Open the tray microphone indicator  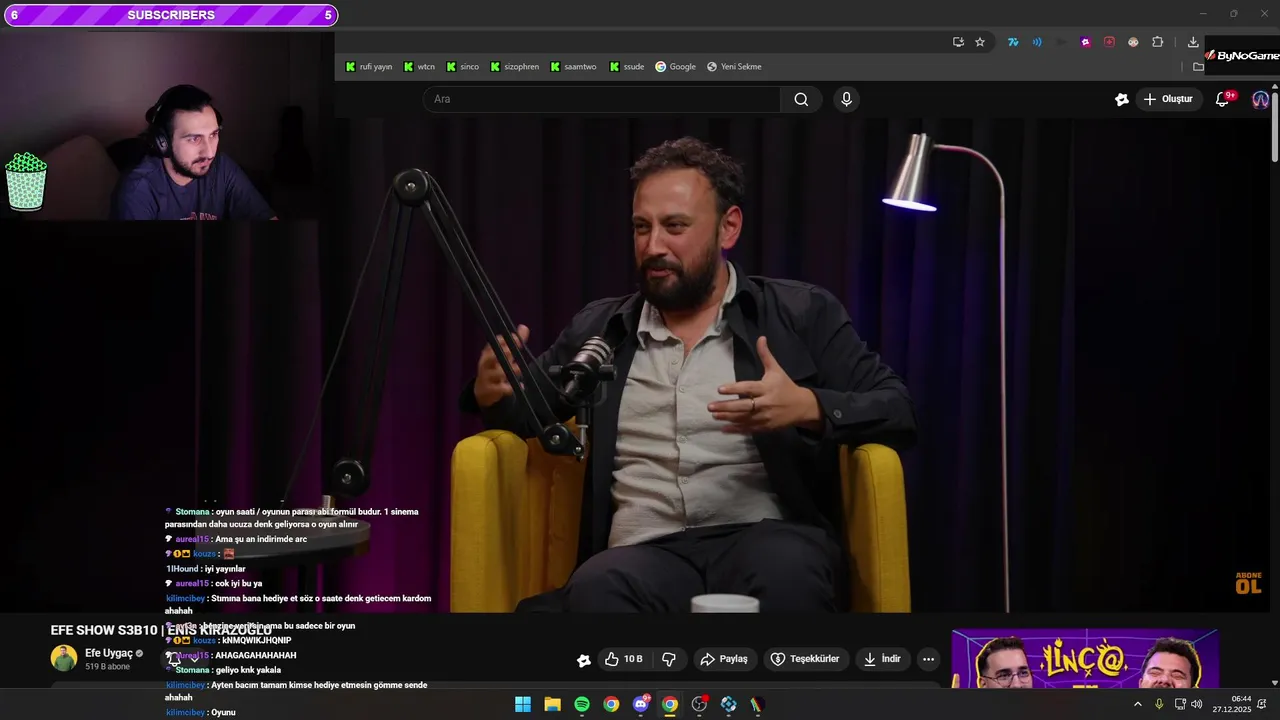click(x=1159, y=704)
